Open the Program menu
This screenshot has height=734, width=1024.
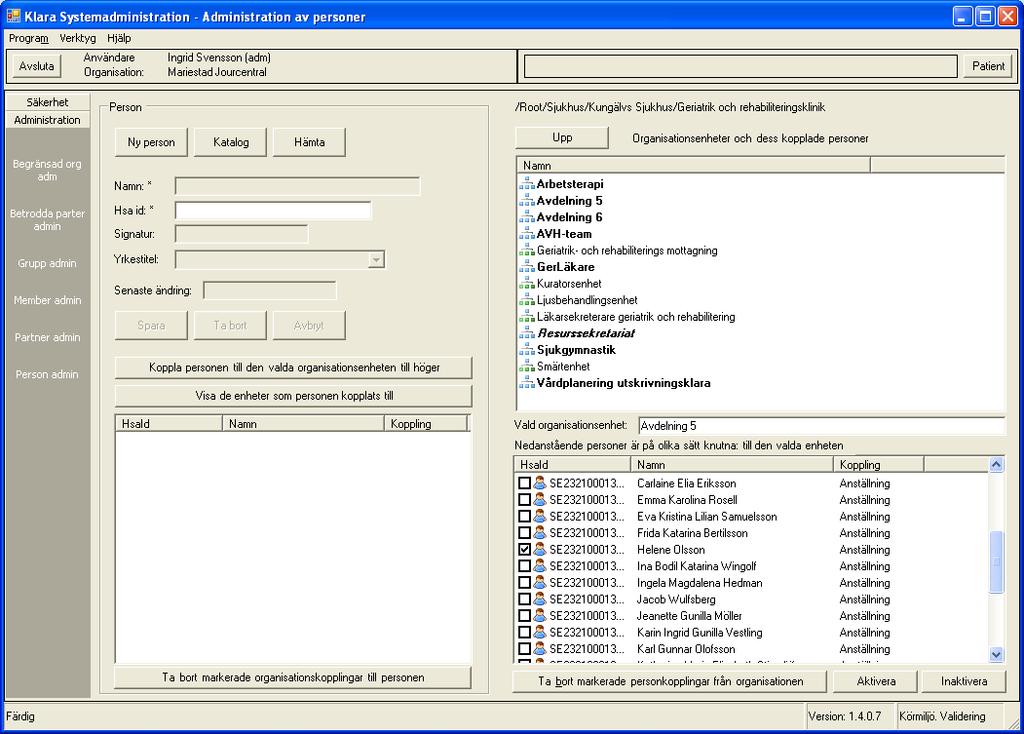click(x=29, y=39)
